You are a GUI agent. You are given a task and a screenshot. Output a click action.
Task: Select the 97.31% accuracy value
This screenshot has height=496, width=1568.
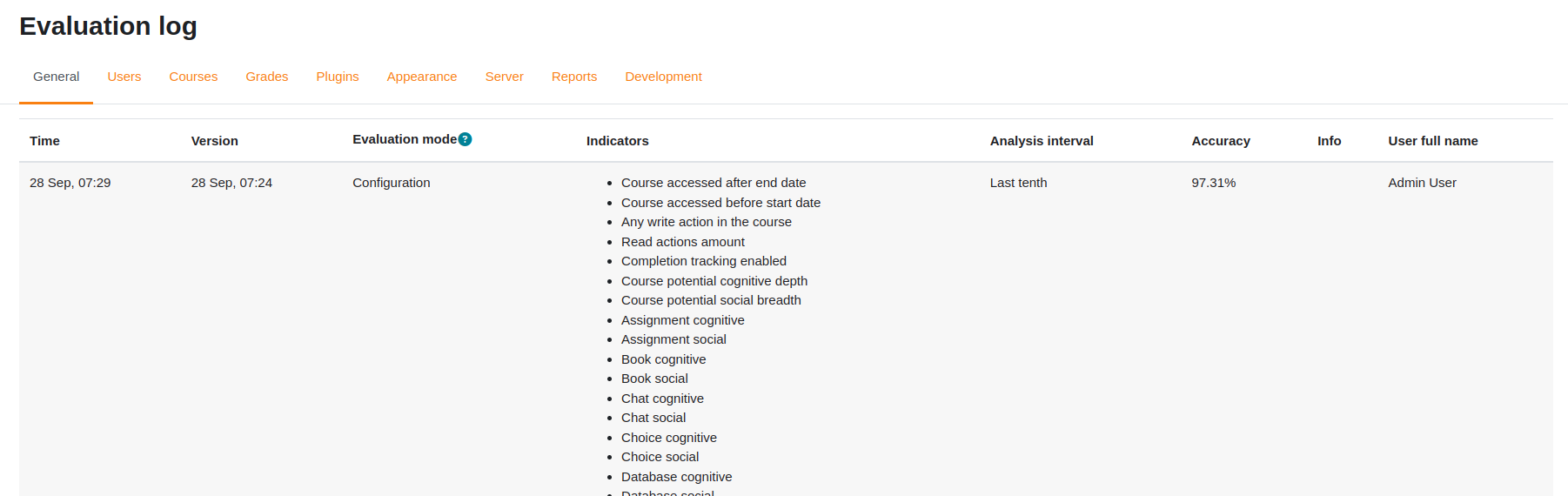tap(1214, 183)
